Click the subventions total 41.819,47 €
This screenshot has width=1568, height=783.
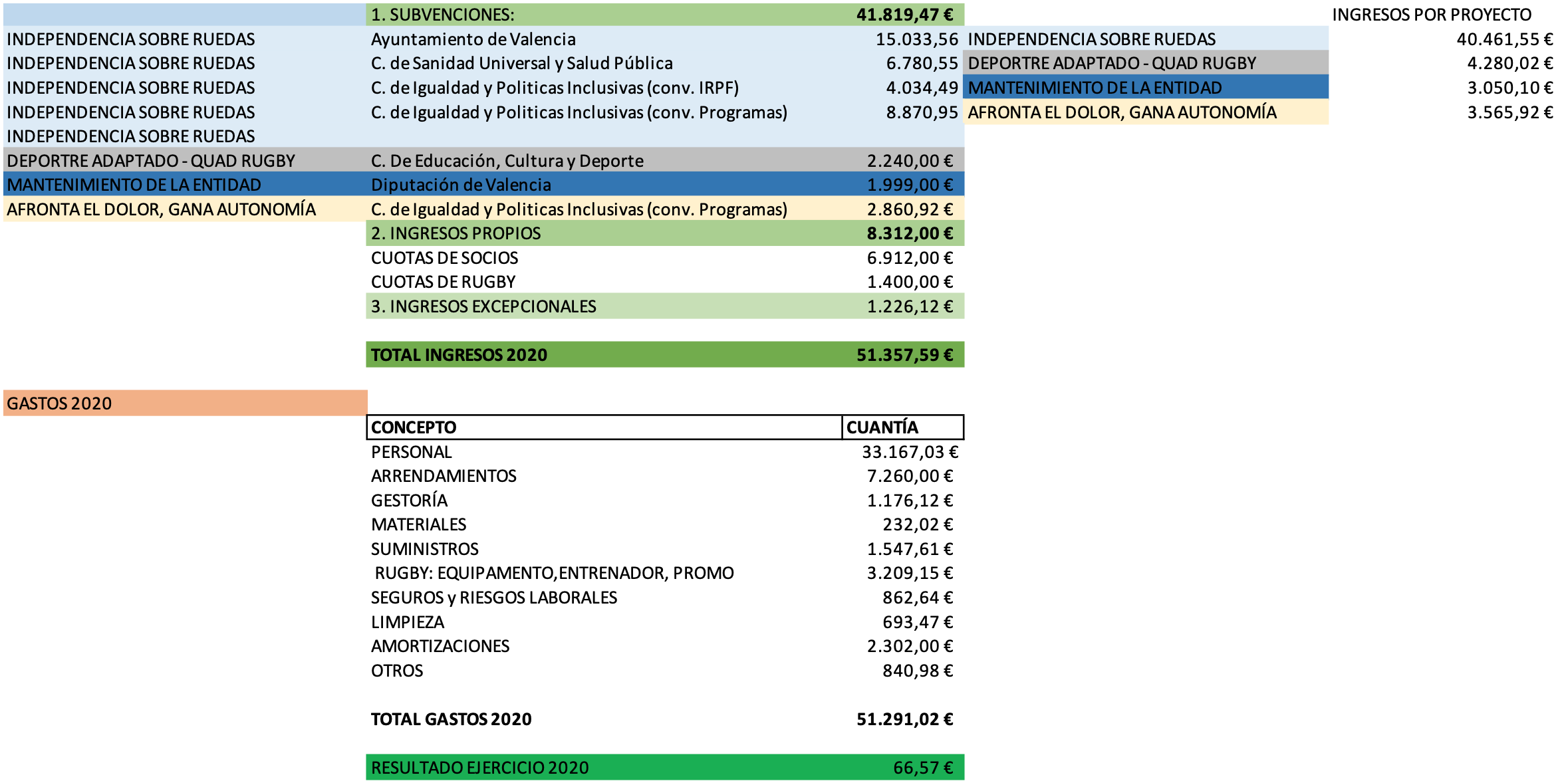(904, 15)
